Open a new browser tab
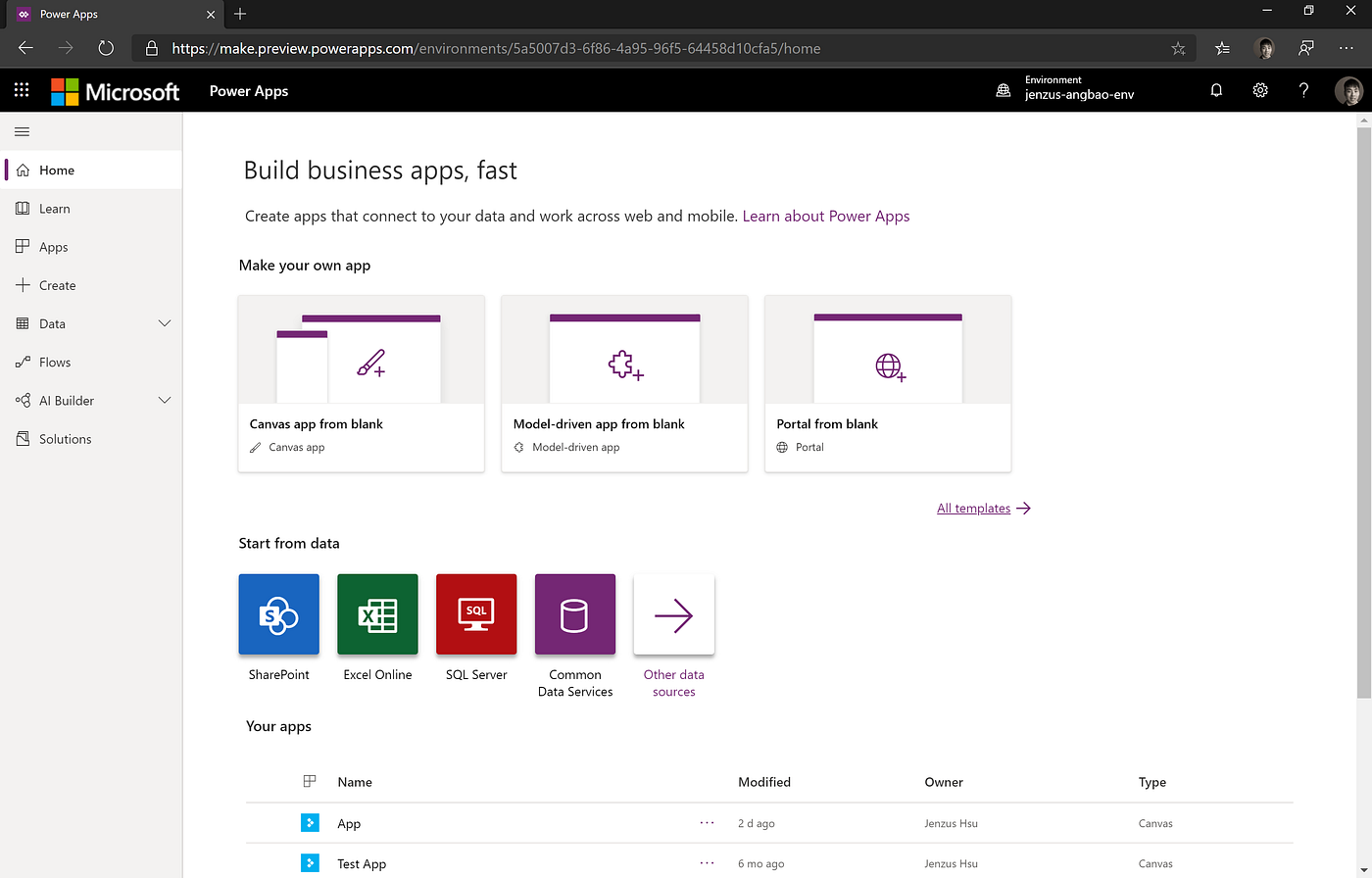 click(x=240, y=14)
